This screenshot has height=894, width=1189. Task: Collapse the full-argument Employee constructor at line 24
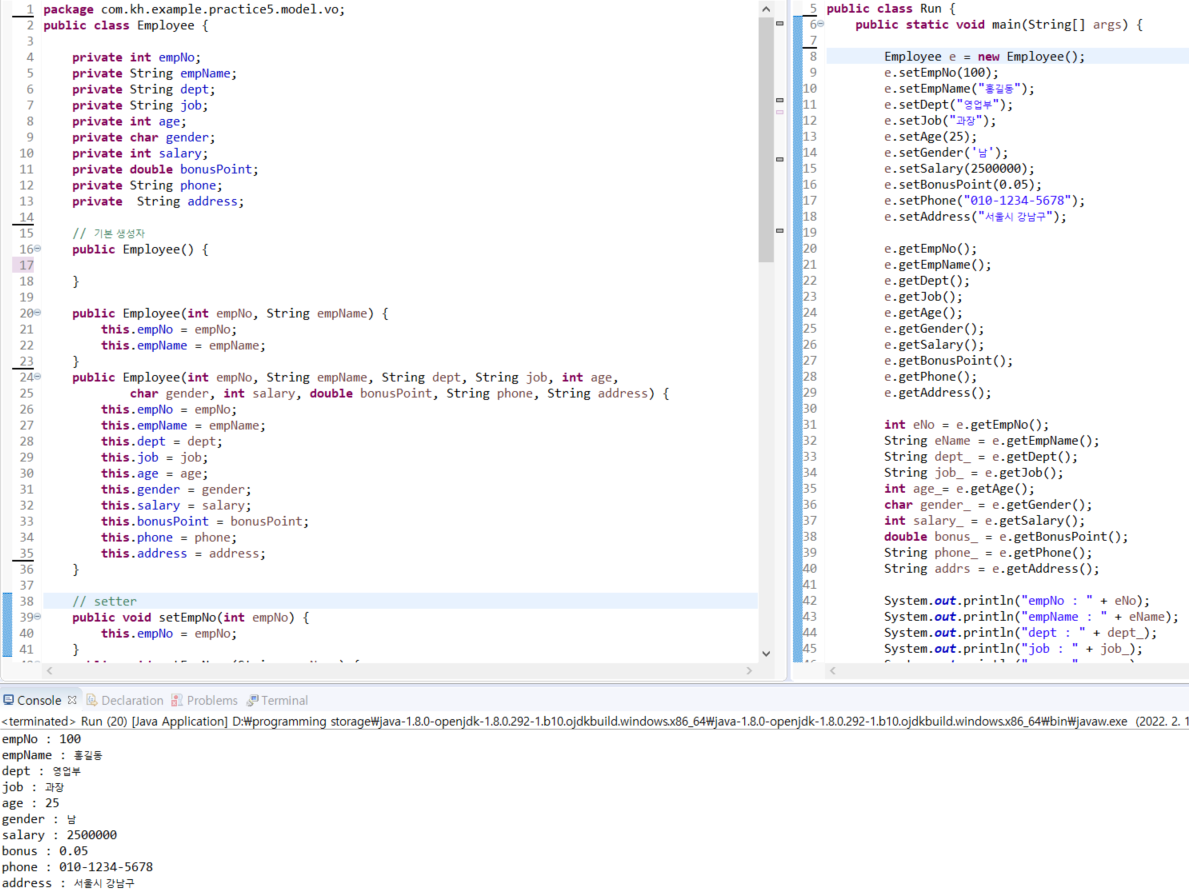tap(38, 376)
